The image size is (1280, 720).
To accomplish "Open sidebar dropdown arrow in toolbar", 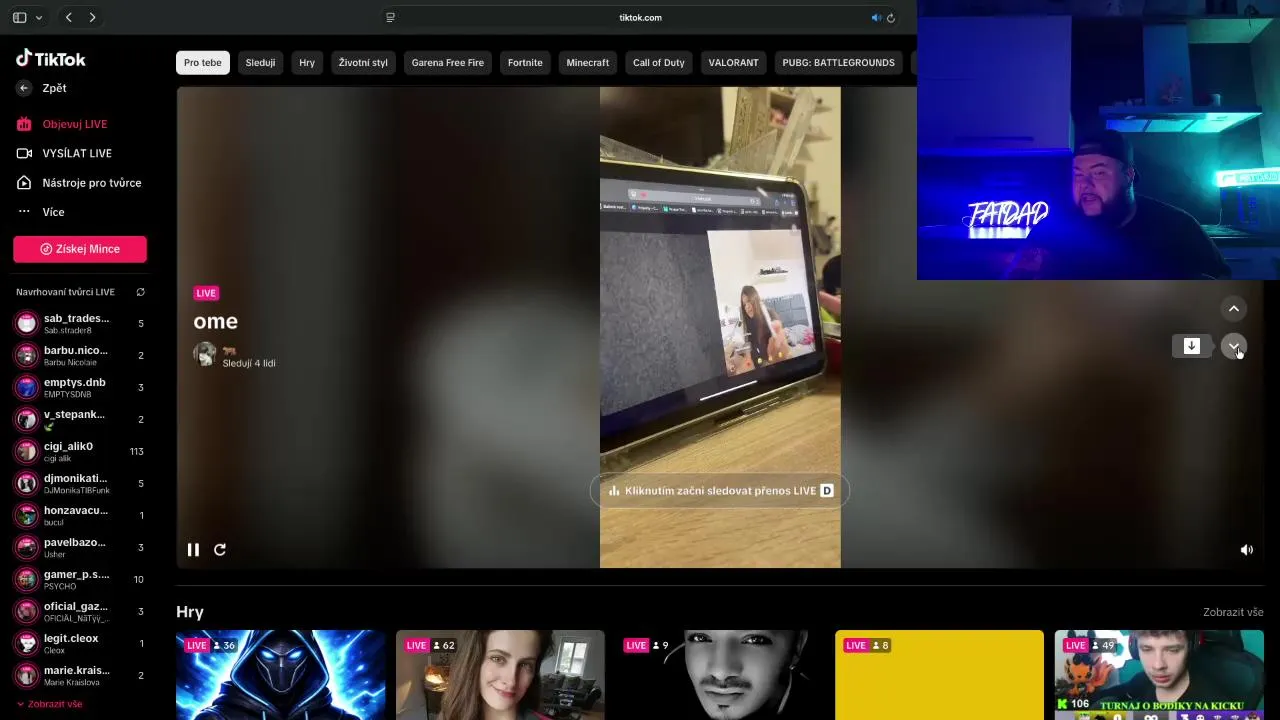I will coord(39,17).
